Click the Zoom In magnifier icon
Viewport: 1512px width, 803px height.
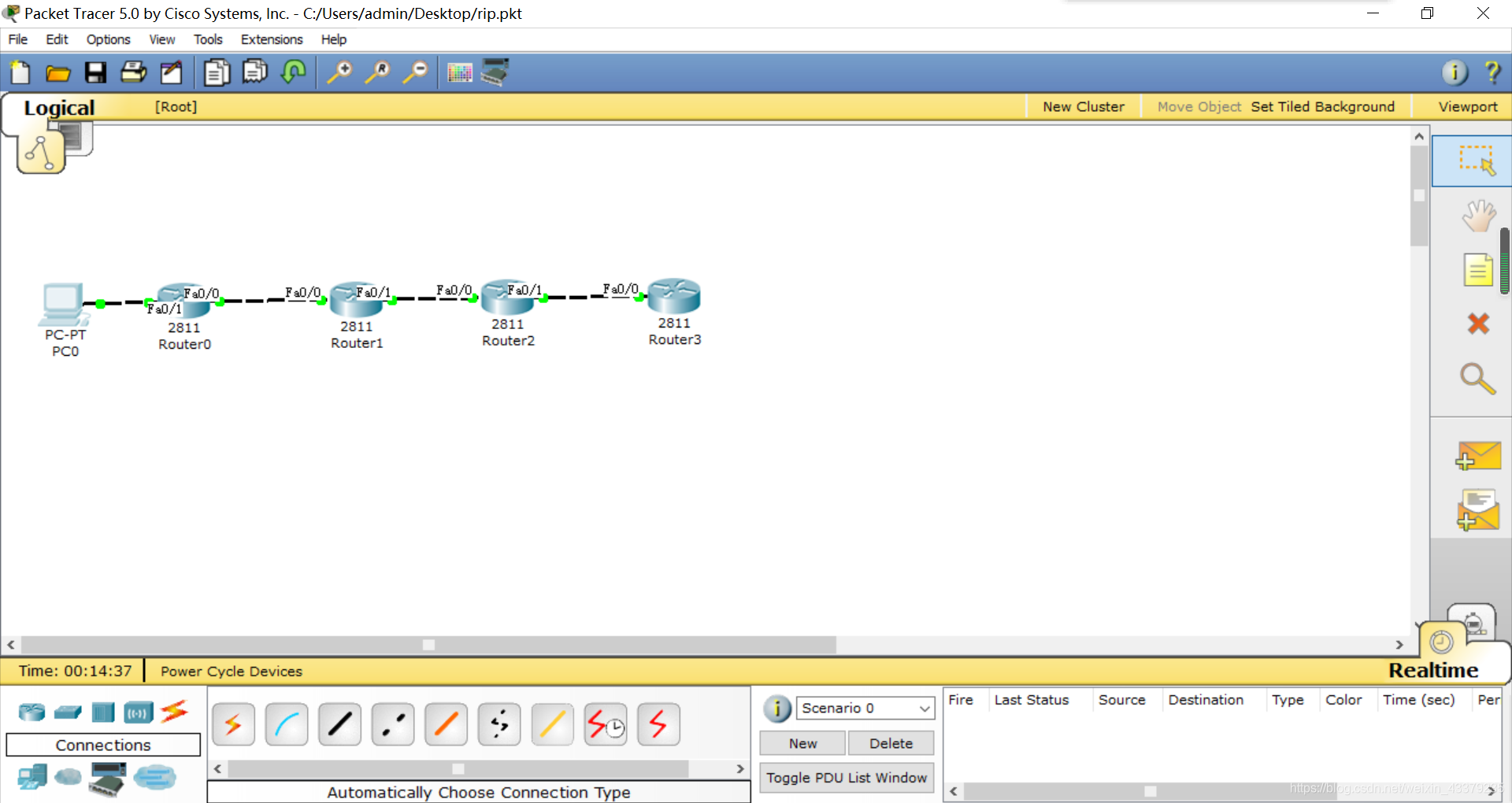point(340,72)
